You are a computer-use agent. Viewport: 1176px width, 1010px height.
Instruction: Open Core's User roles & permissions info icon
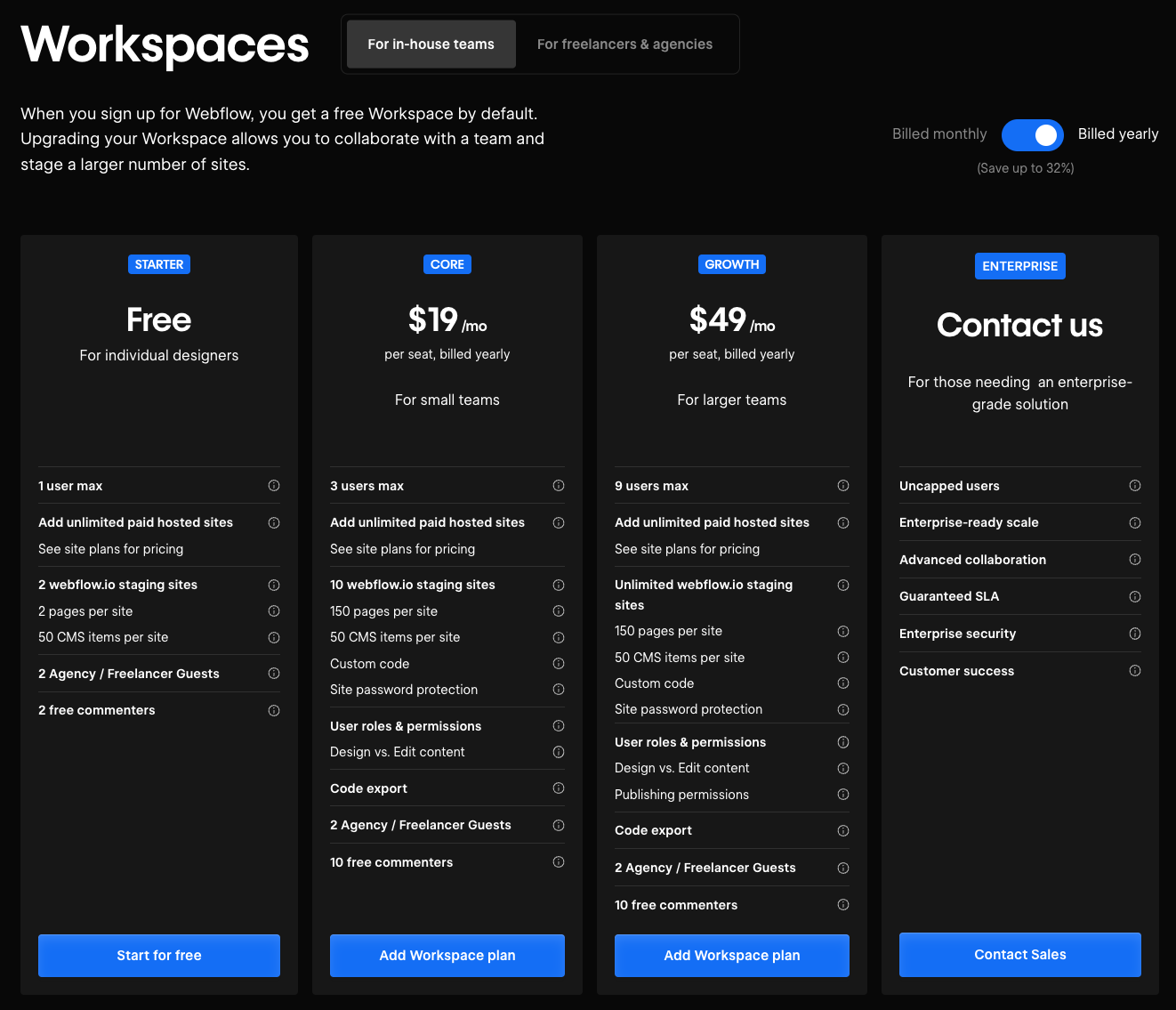pyautogui.click(x=559, y=726)
